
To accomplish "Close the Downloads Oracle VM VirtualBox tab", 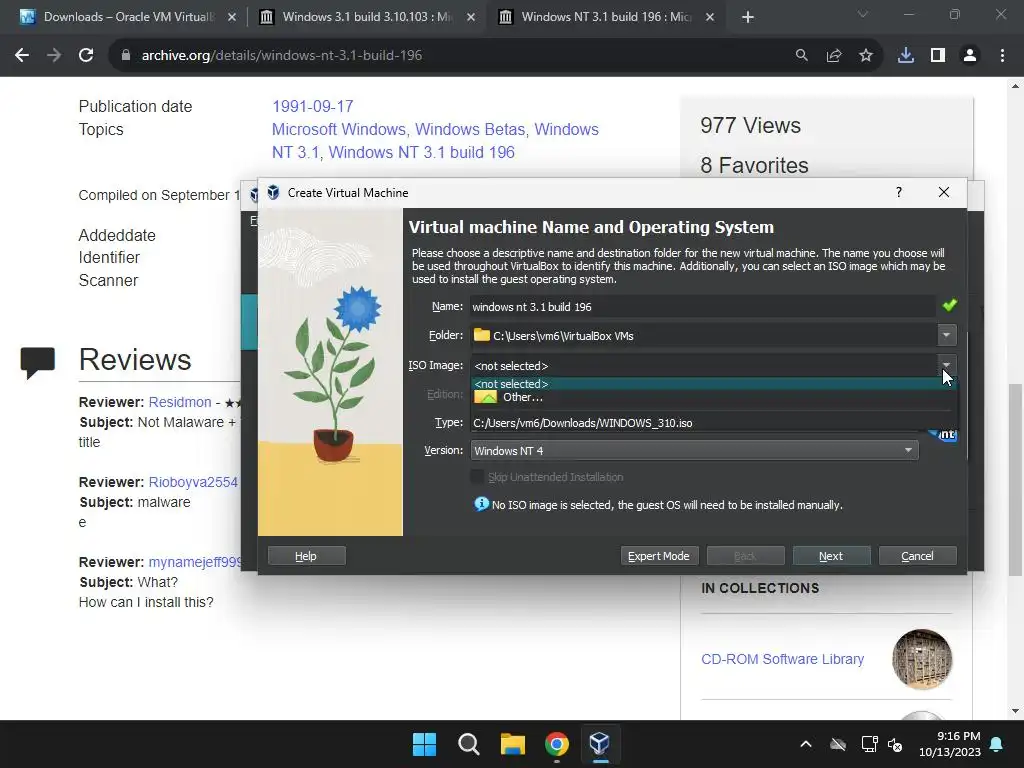I will pyautogui.click(x=231, y=17).
